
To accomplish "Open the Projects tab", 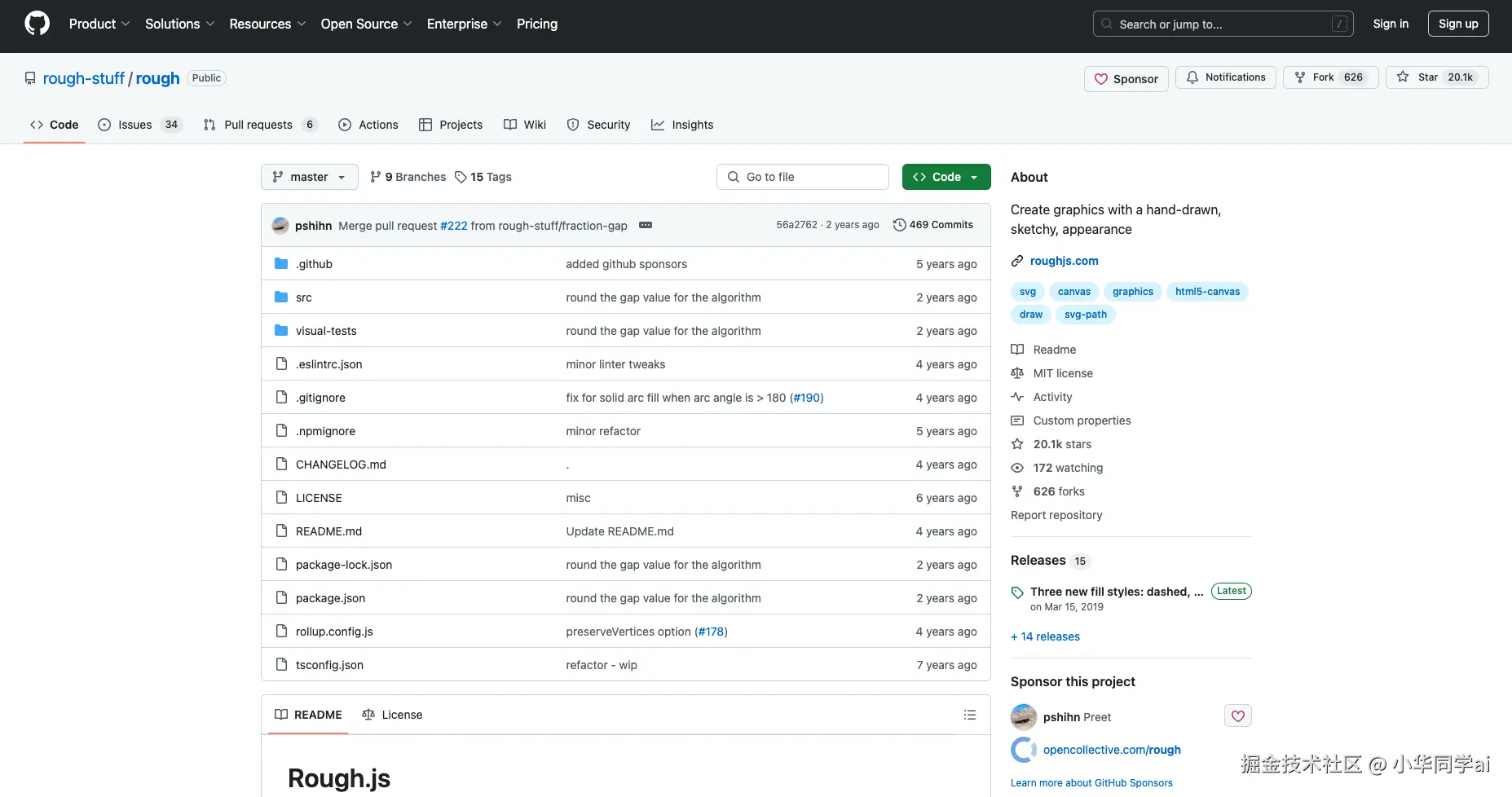I will click(451, 125).
